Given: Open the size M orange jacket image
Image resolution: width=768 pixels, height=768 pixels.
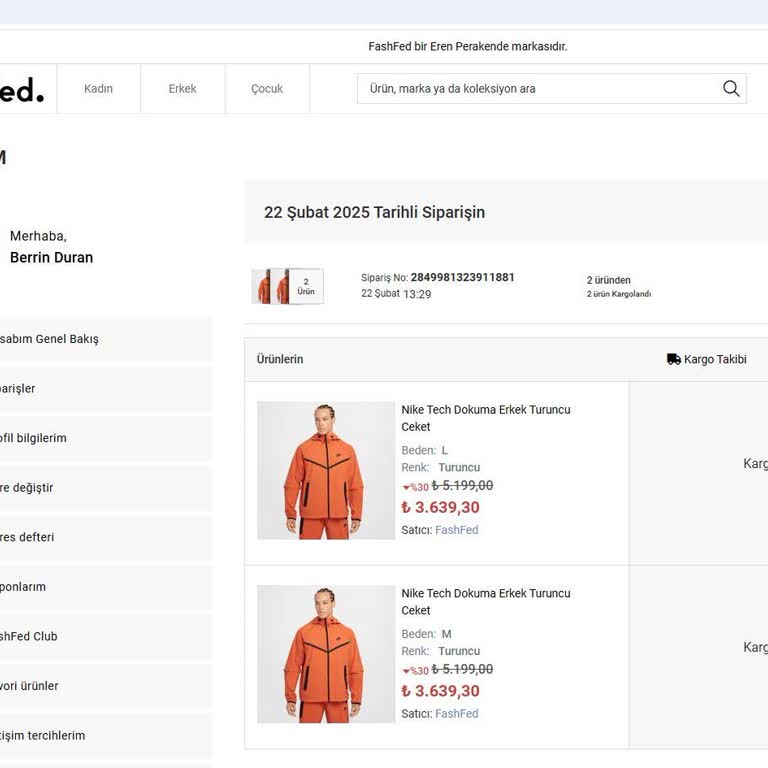Looking at the screenshot, I should [325, 654].
